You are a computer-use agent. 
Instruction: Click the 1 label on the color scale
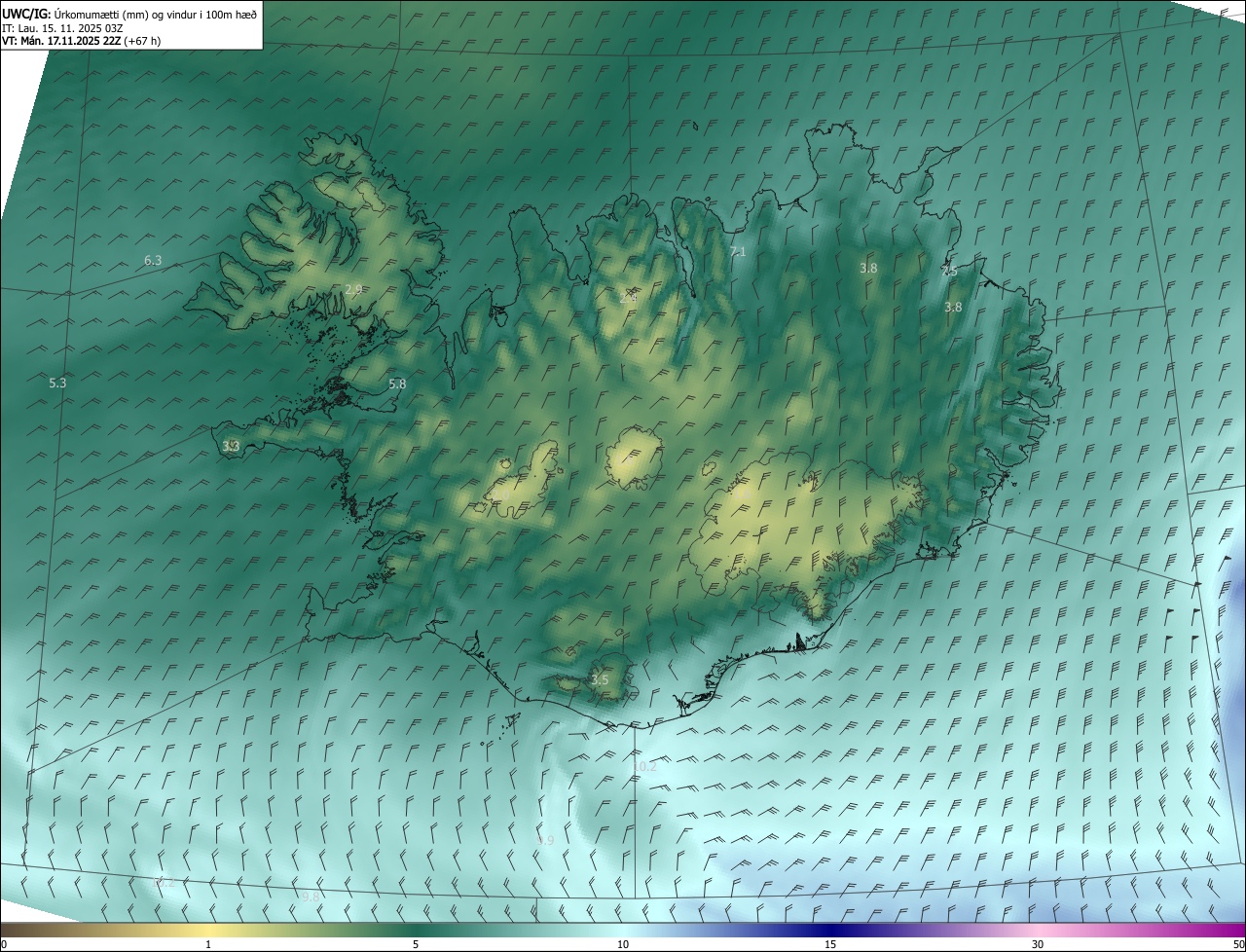(208, 944)
